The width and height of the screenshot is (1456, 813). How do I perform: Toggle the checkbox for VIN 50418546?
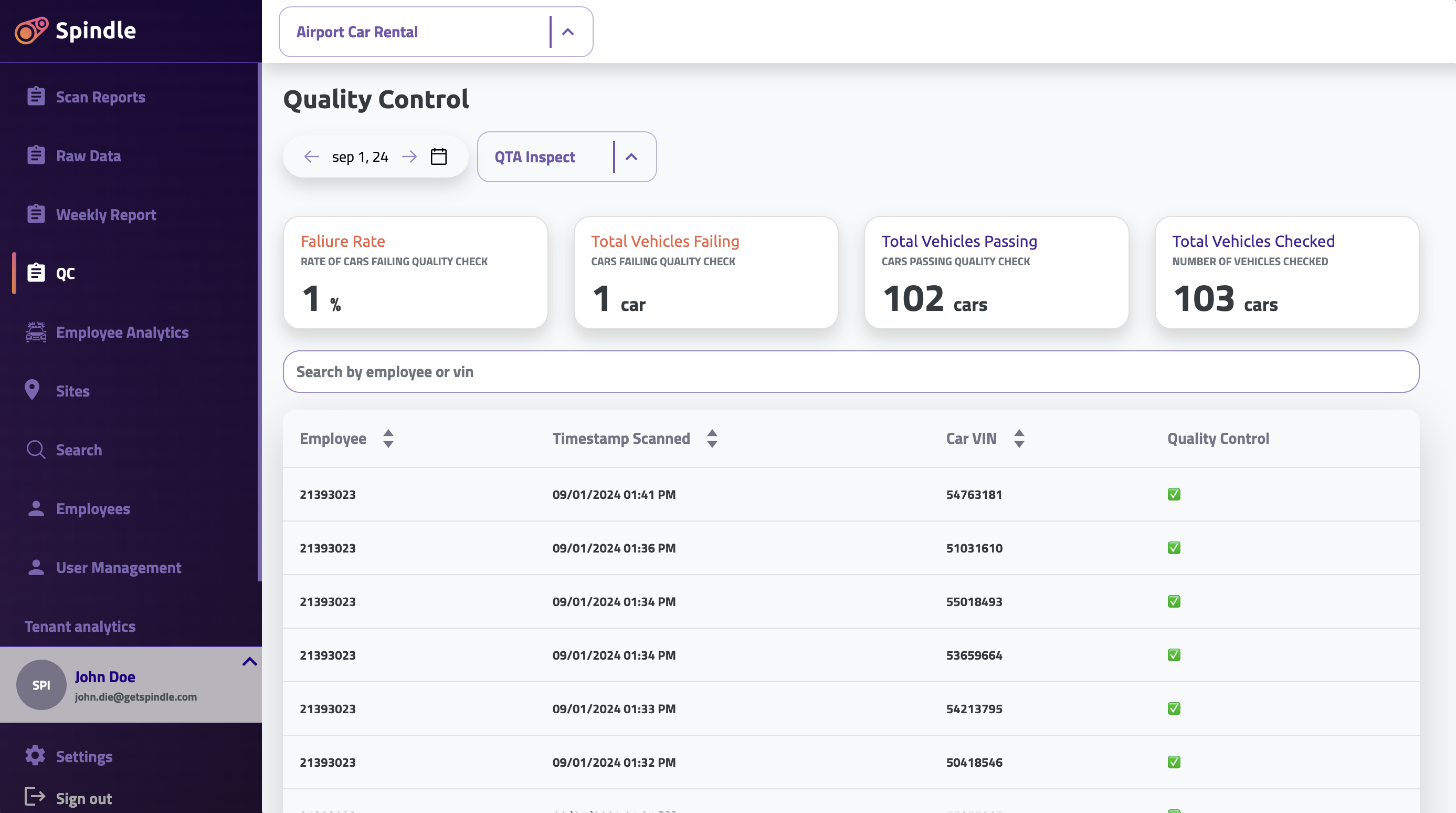tap(1174, 762)
